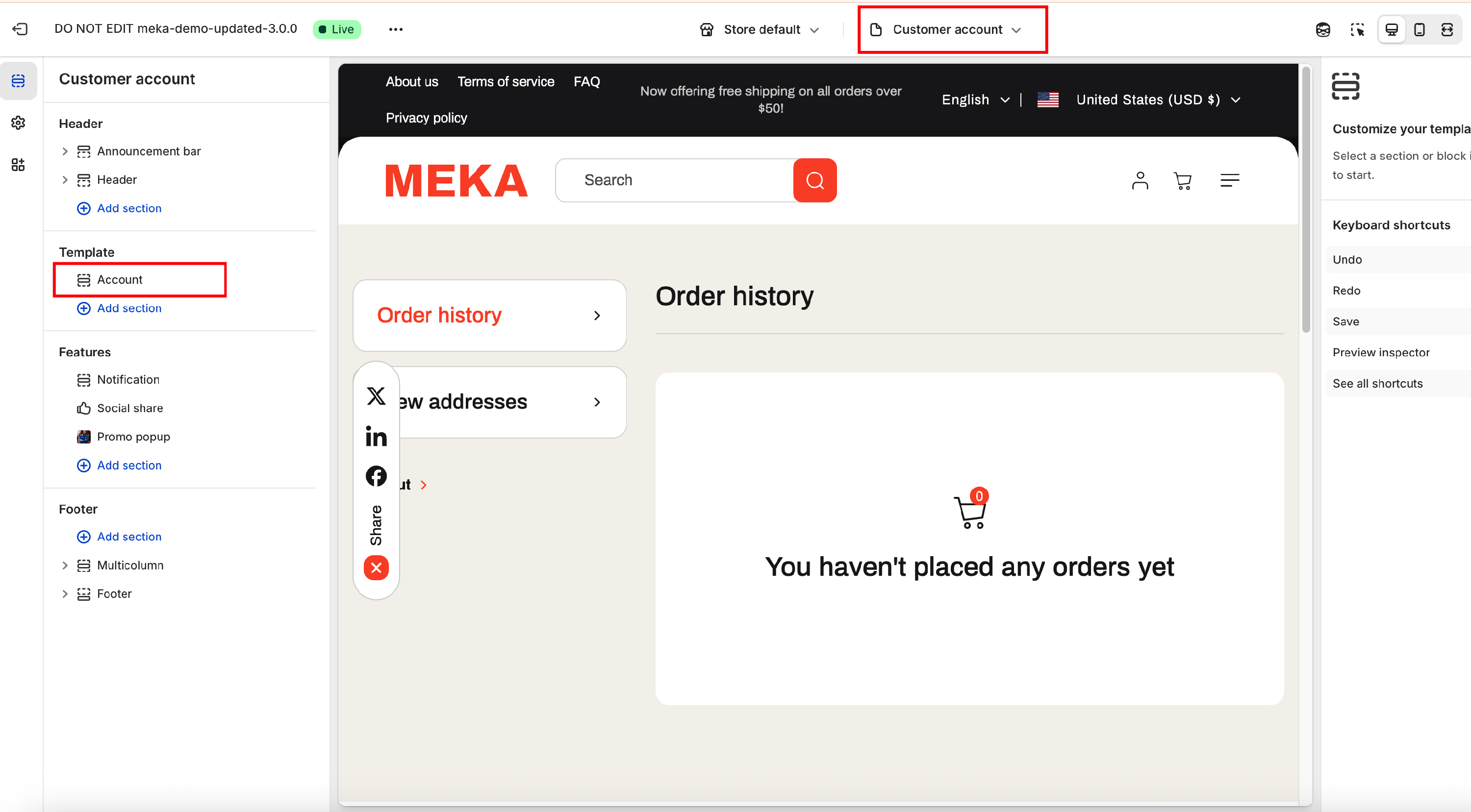Switch to fullscreen preview view
Image resolution: width=1471 pixels, height=812 pixels.
(x=1447, y=29)
